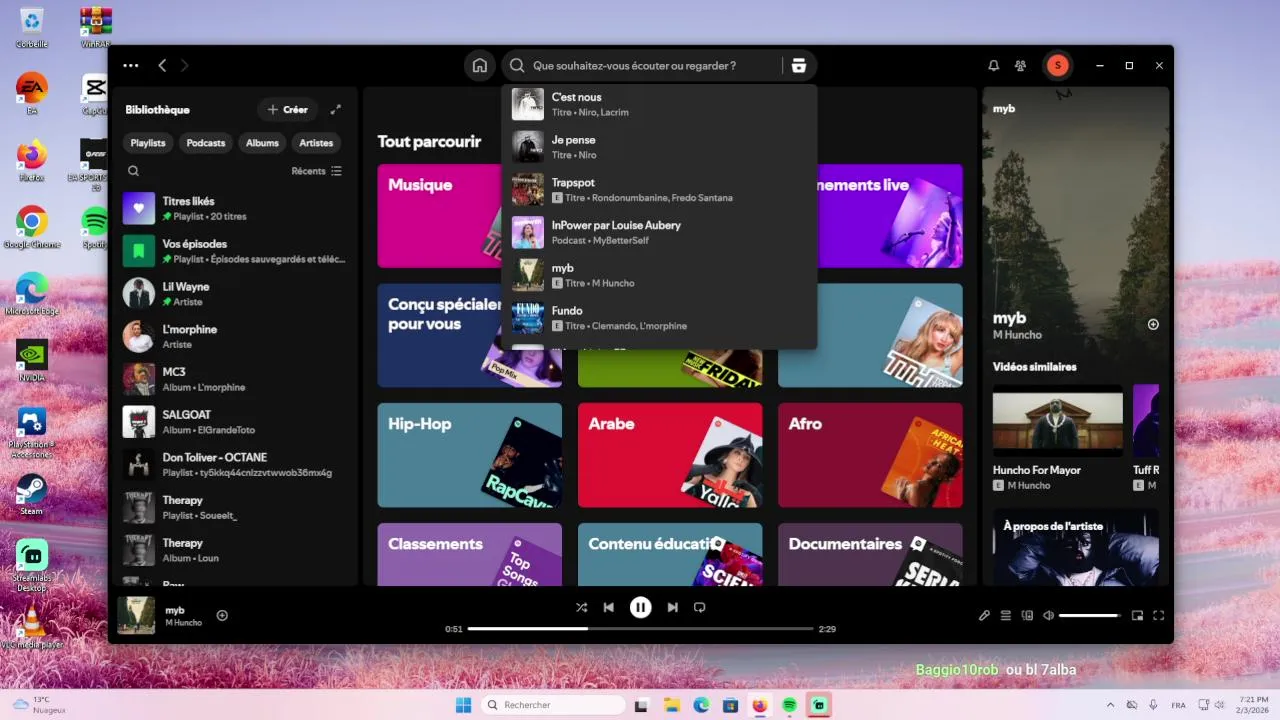The height and width of the screenshot is (720, 1280).
Task: Click the Créer button
Action: click(x=288, y=109)
